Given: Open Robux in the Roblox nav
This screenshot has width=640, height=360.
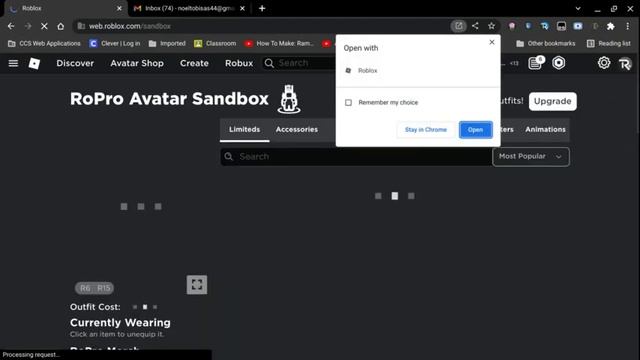Looking at the screenshot, I should (x=239, y=63).
